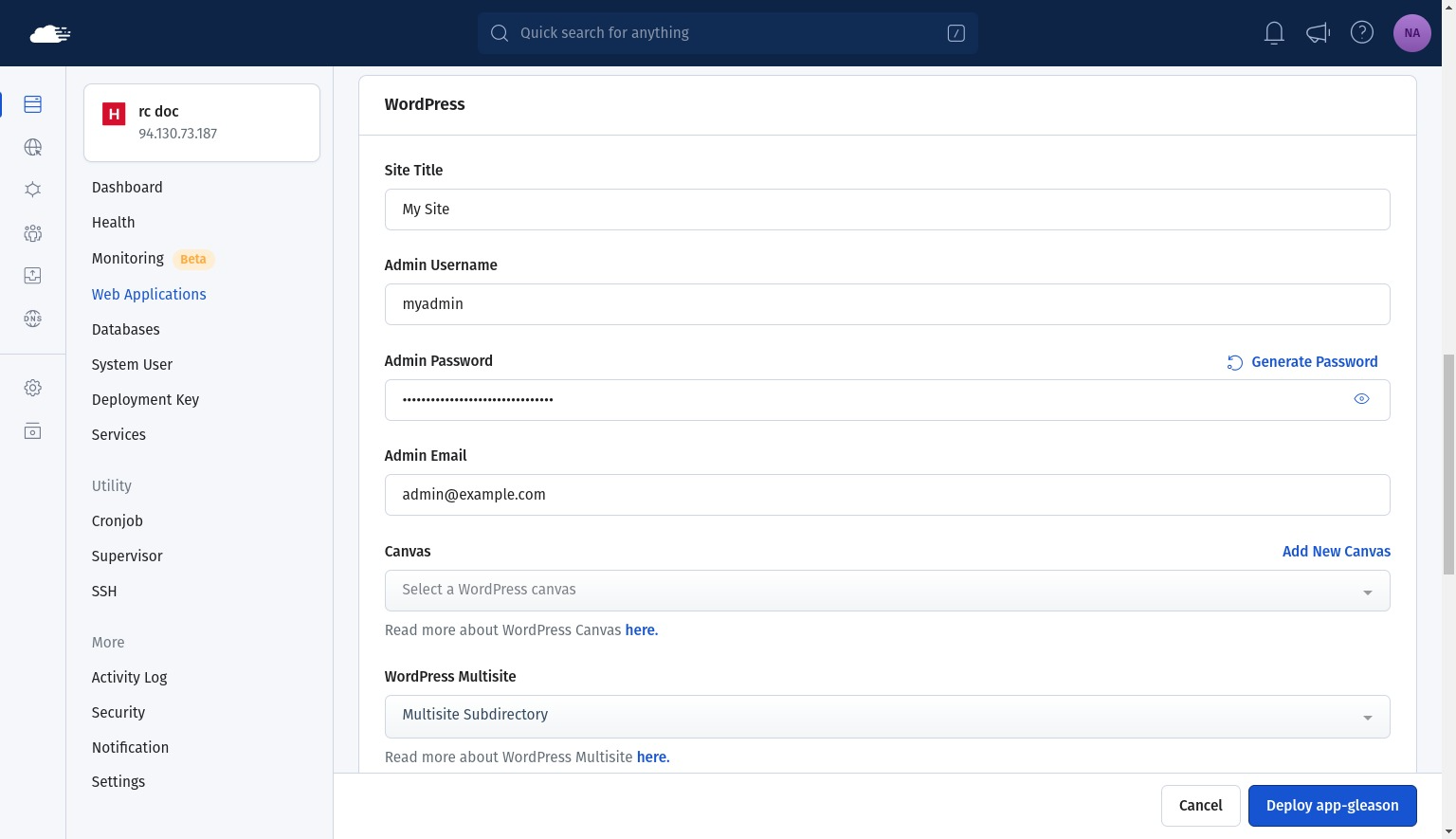Image resolution: width=1456 pixels, height=839 pixels.
Task: Click the team members icon in sidebar
Action: click(32, 233)
